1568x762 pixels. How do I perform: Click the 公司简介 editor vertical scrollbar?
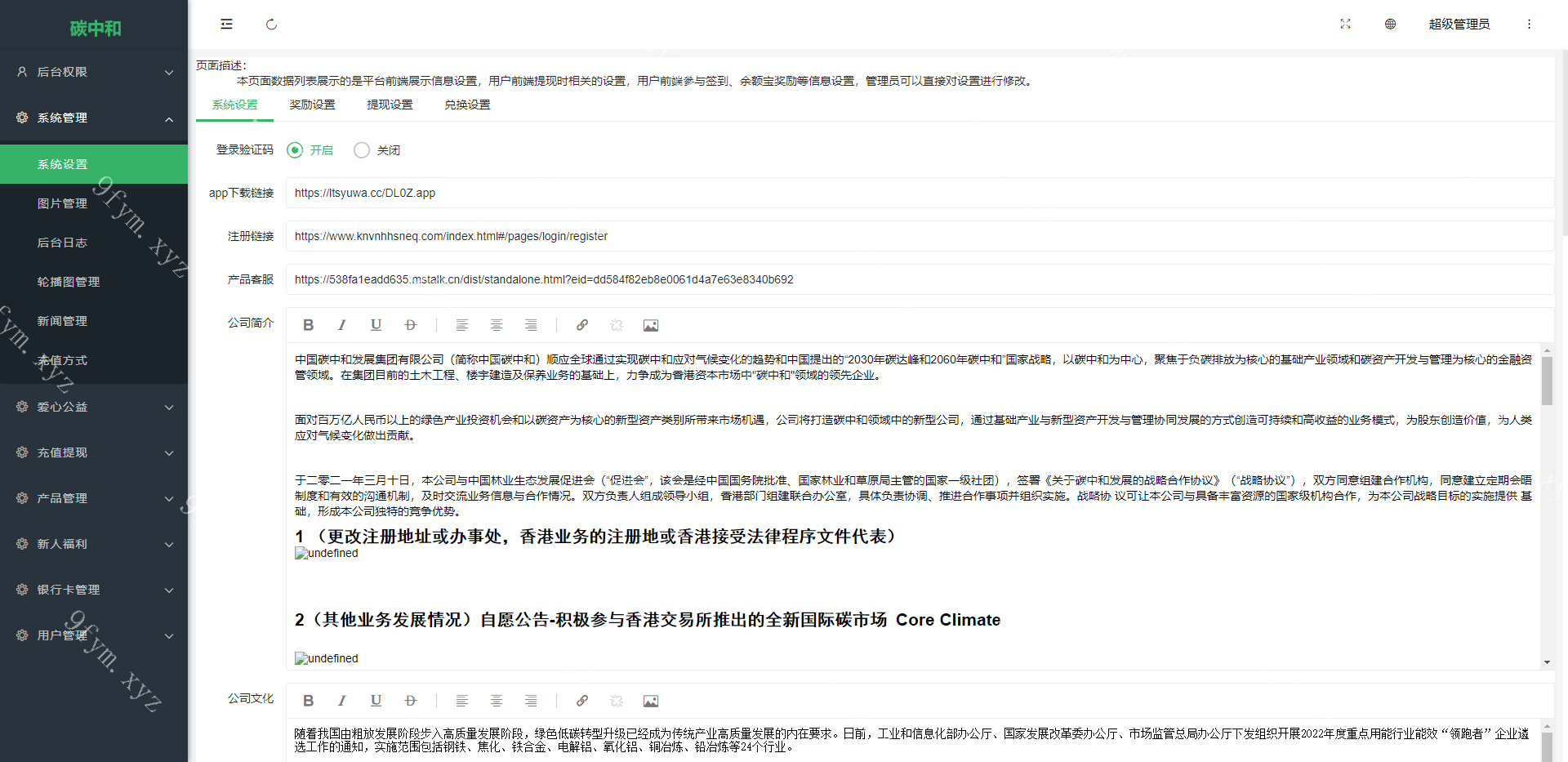coord(1547,506)
